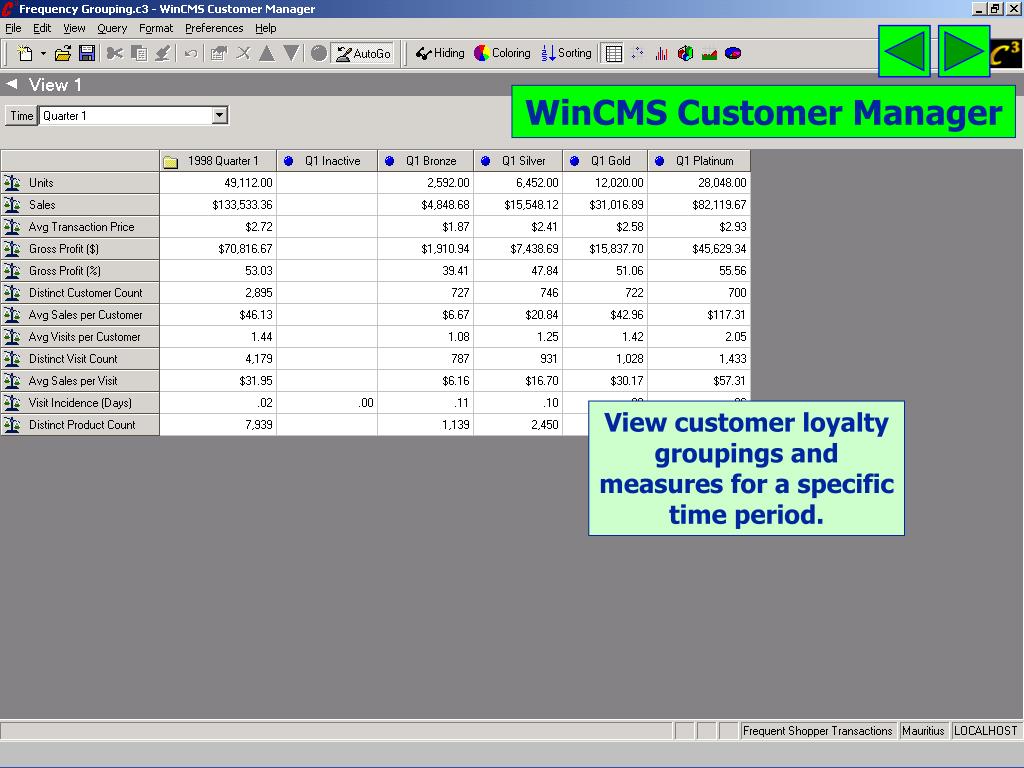Open the Coloring tool
The image size is (1024, 768).
pyautogui.click(x=502, y=54)
